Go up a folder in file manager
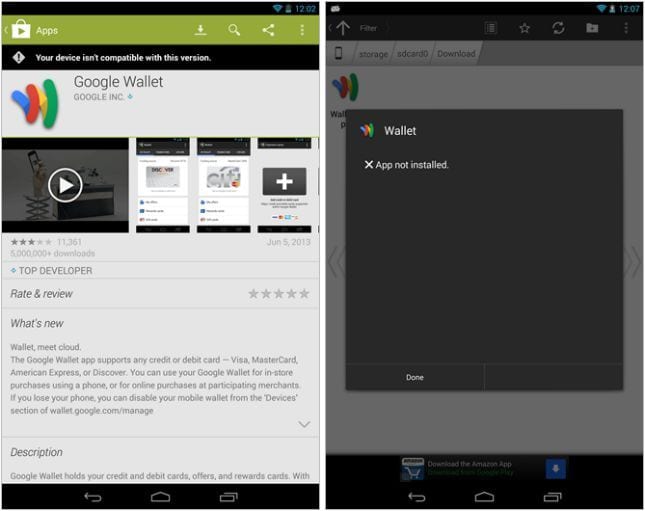This screenshot has width=645, height=511. tap(343, 28)
